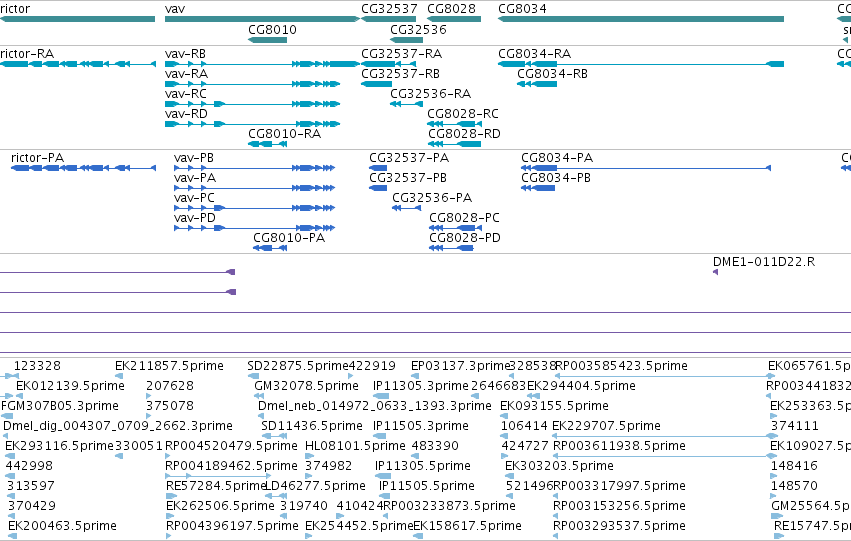The width and height of the screenshot is (851, 541).
Task: Click the IP11505.3prime EST label
Action: point(421,427)
